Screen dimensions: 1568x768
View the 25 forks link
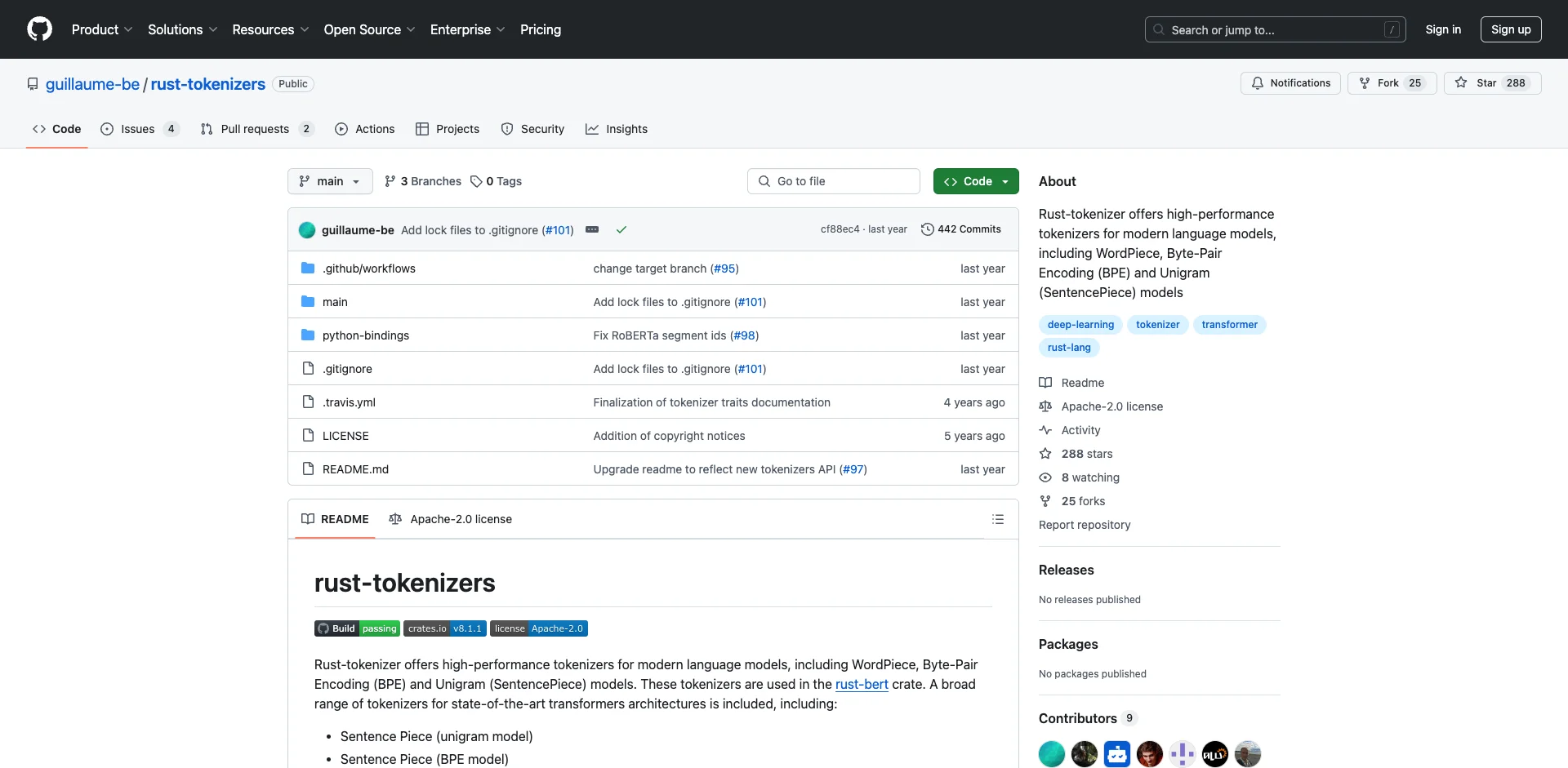(x=1071, y=501)
